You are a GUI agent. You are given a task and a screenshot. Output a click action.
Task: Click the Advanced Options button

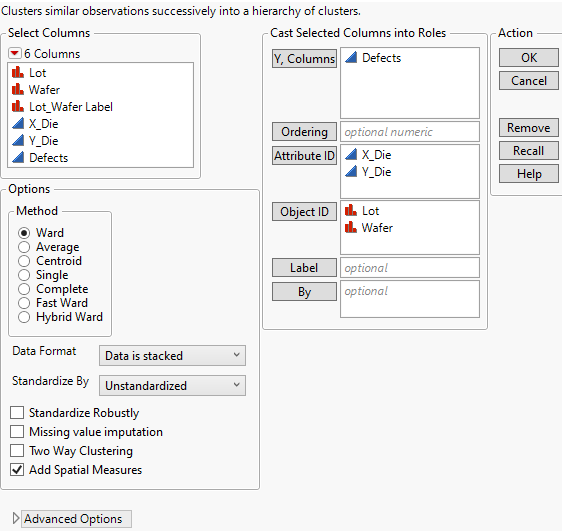pos(76,519)
